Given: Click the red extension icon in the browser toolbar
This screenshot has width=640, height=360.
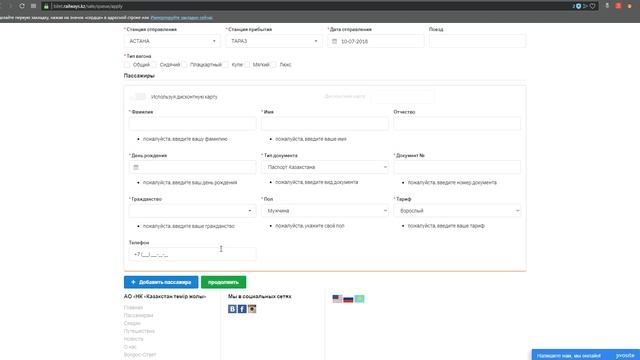Looking at the screenshot, I should [618, 6].
